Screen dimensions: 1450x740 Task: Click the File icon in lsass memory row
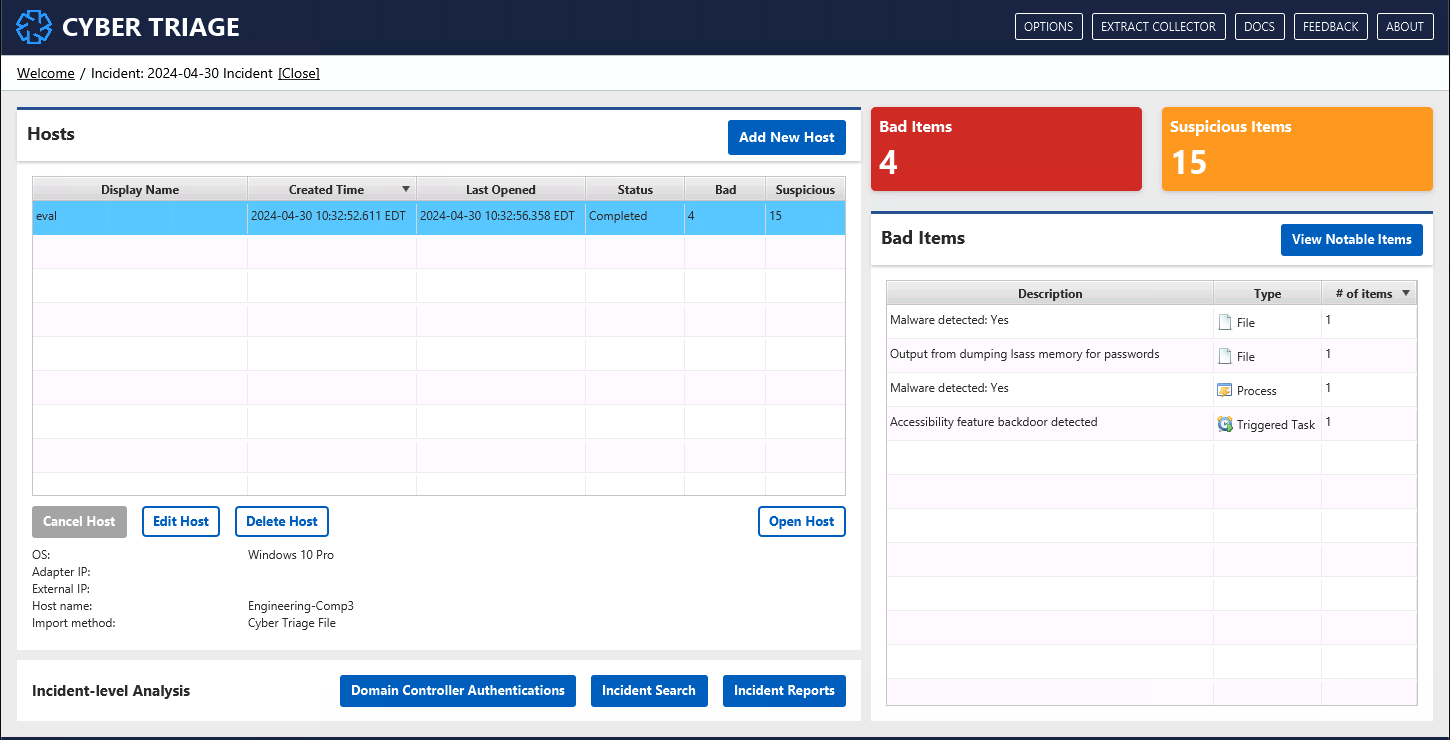pos(1225,356)
